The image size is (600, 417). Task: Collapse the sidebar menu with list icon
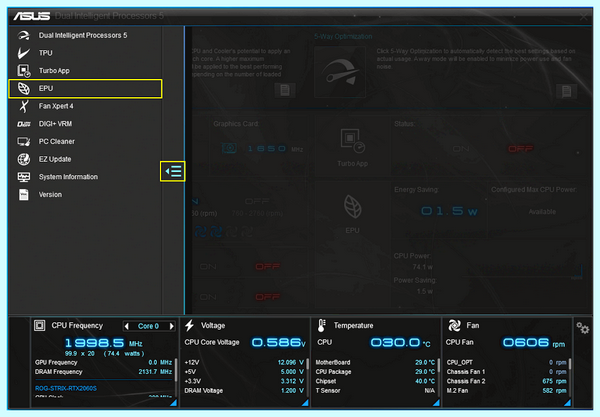tap(173, 171)
